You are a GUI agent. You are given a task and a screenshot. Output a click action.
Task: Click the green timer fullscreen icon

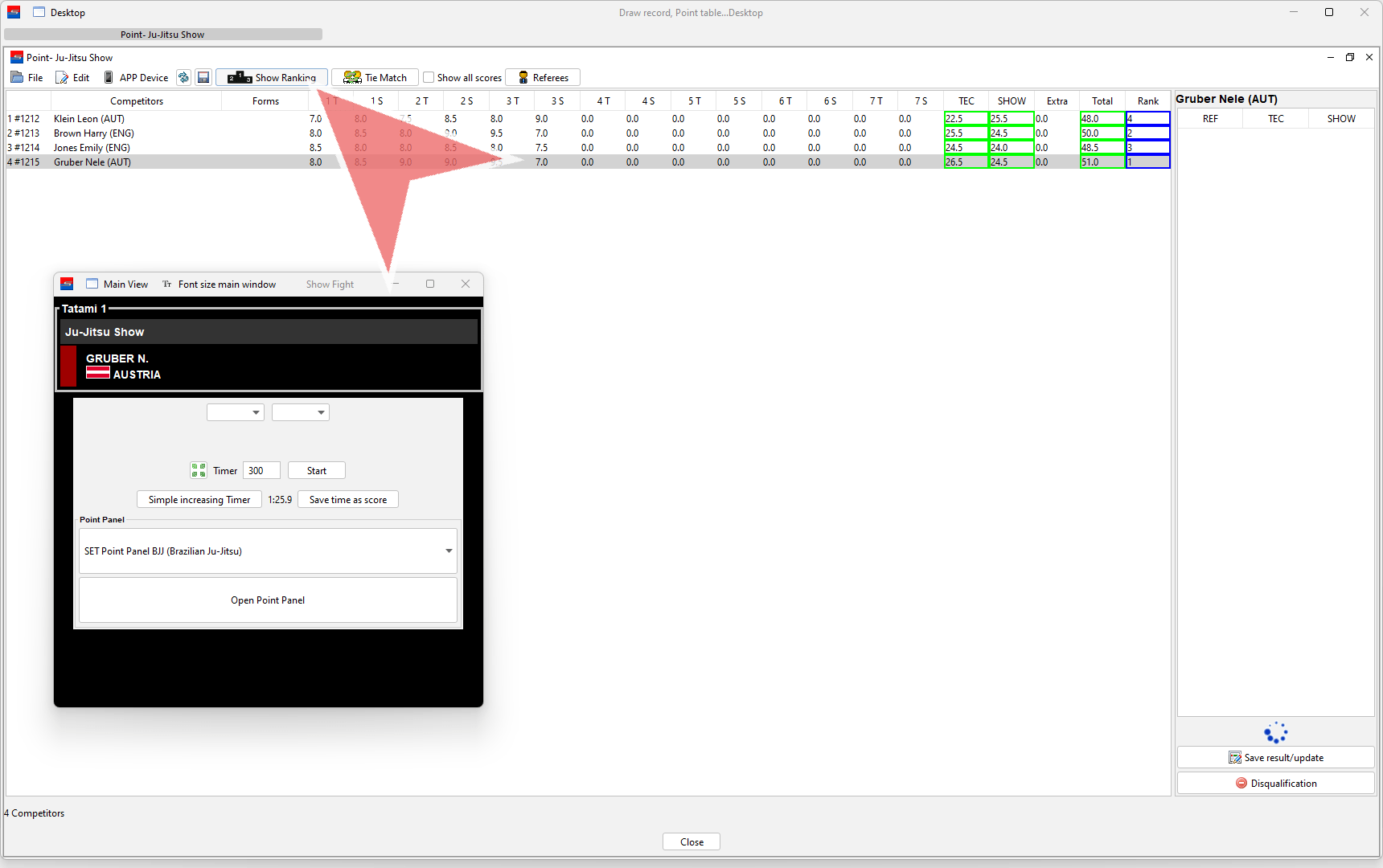point(199,471)
